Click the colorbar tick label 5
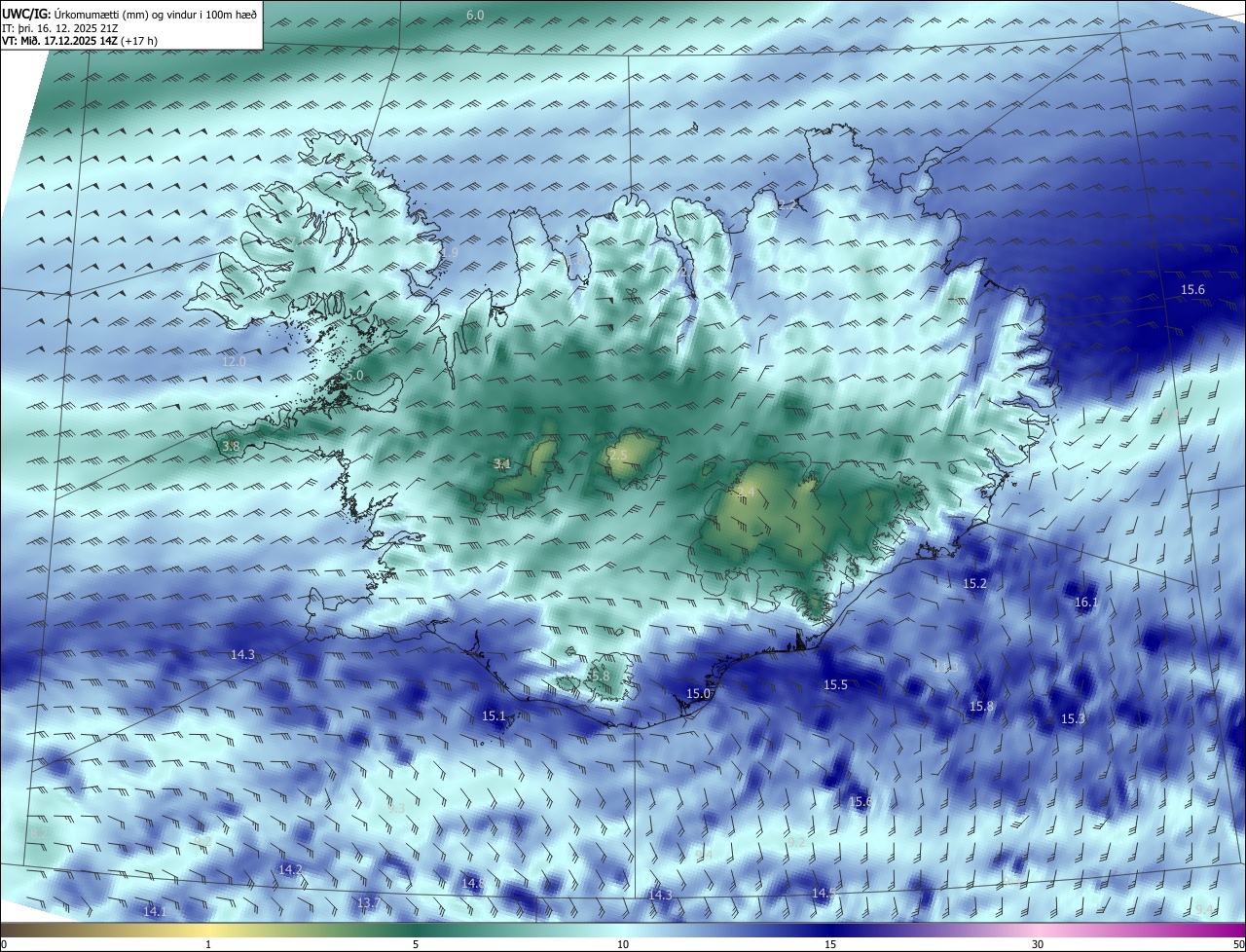The height and width of the screenshot is (952, 1246). 416,945
